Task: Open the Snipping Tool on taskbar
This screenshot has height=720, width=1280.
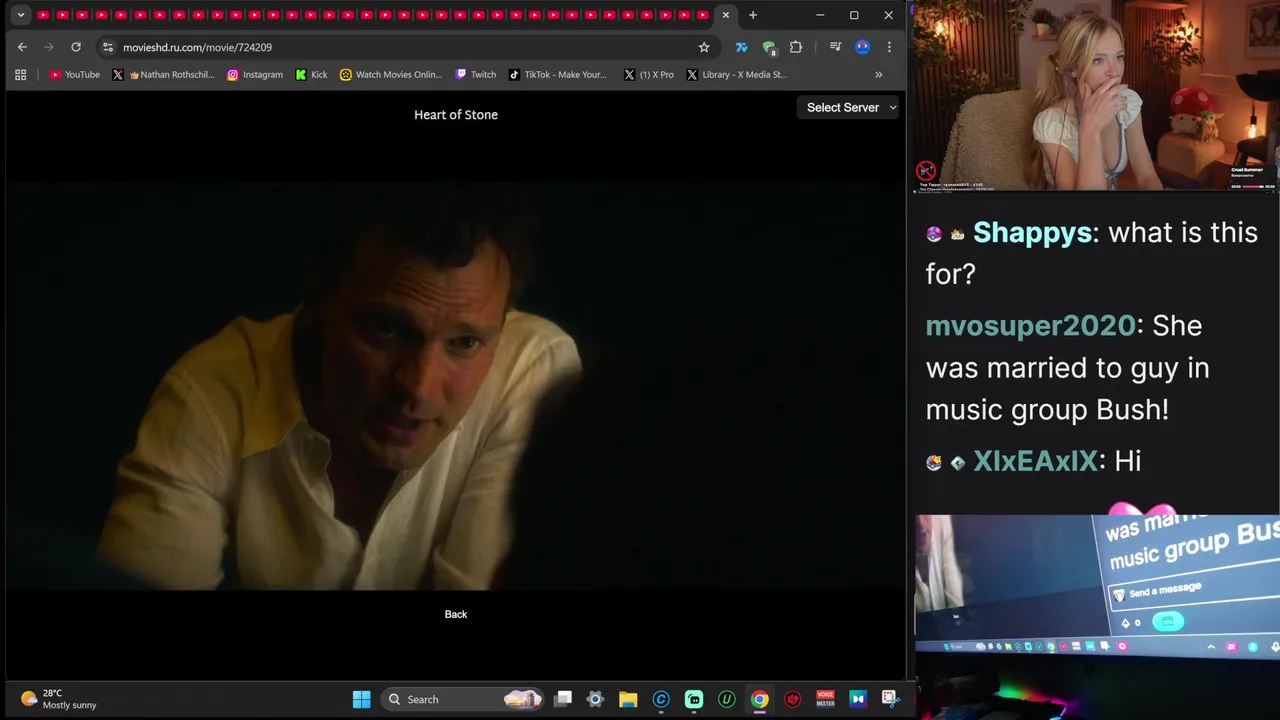Action: click(x=889, y=699)
